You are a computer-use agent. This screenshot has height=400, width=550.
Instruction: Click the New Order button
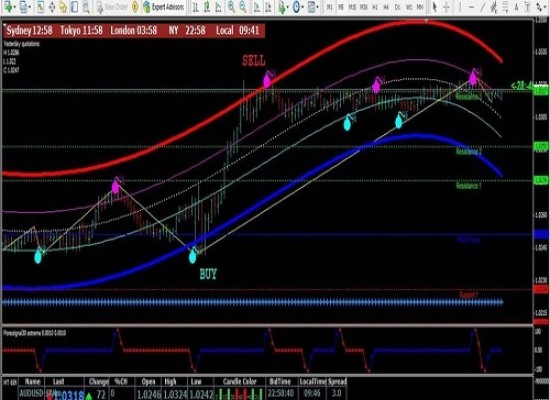click(112, 7)
